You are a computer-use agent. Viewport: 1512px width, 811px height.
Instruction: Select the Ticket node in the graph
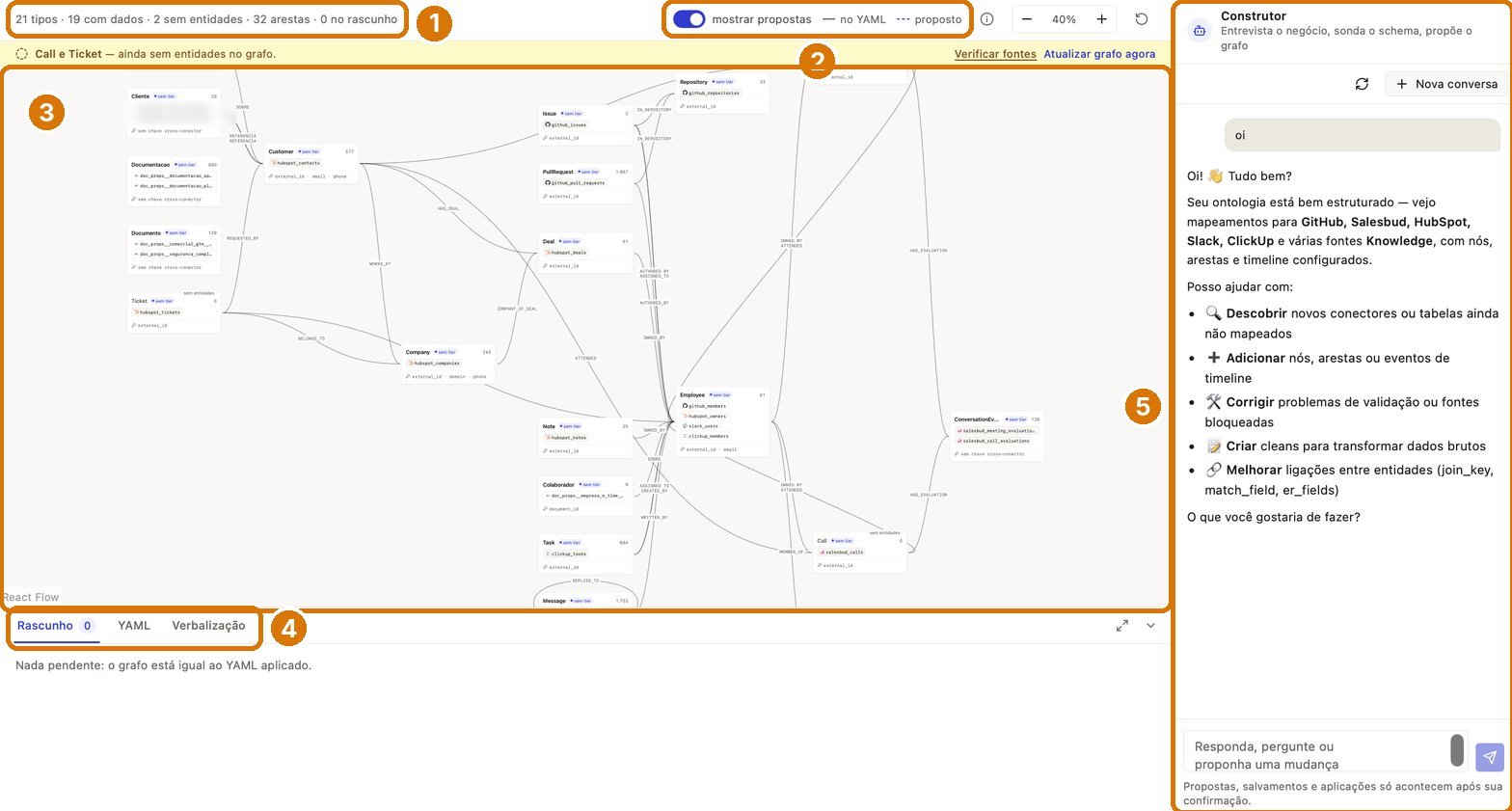tap(175, 312)
